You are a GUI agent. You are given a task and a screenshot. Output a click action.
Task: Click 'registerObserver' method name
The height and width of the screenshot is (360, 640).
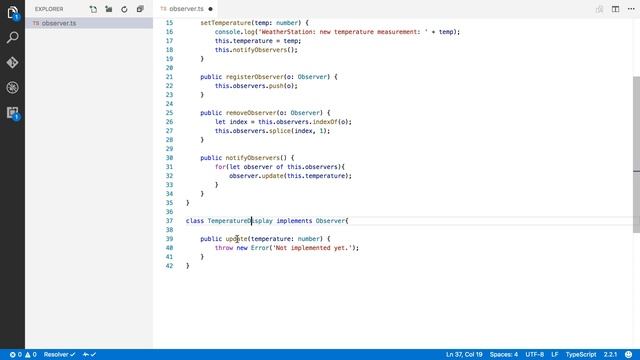[254, 77]
